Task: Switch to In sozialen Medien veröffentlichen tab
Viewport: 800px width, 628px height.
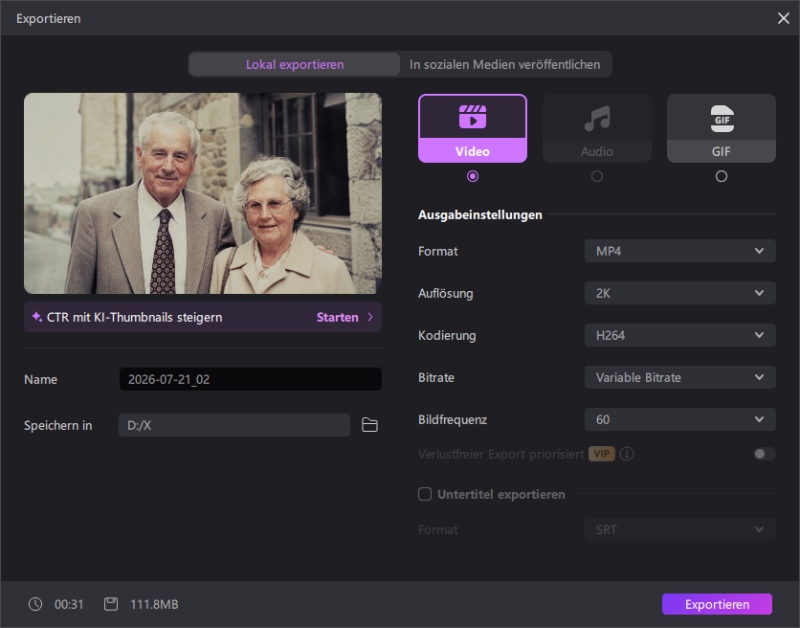Action: pyautogui.click(x=505, y=64)
